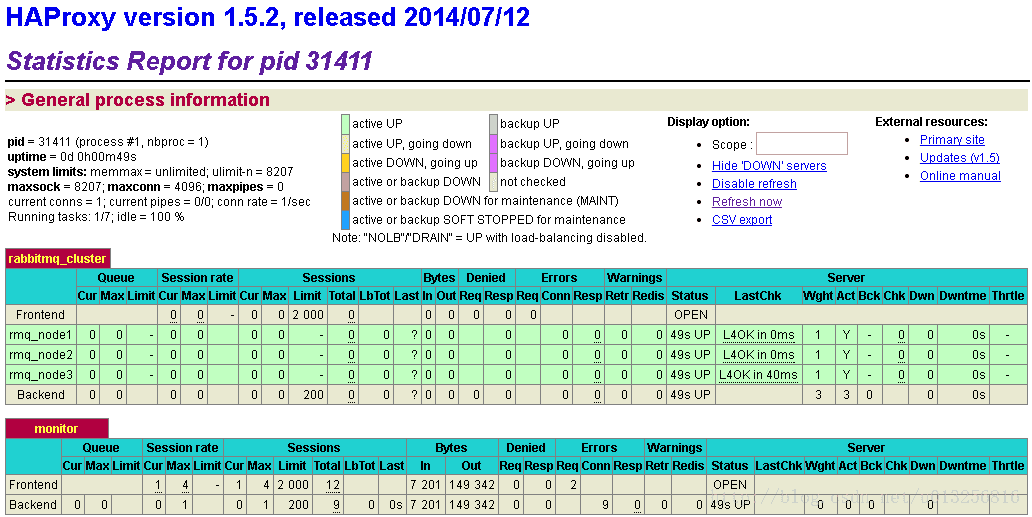Screen dimensions: 1032x517
Task: Open Online manual link
Action: [960, 176]
